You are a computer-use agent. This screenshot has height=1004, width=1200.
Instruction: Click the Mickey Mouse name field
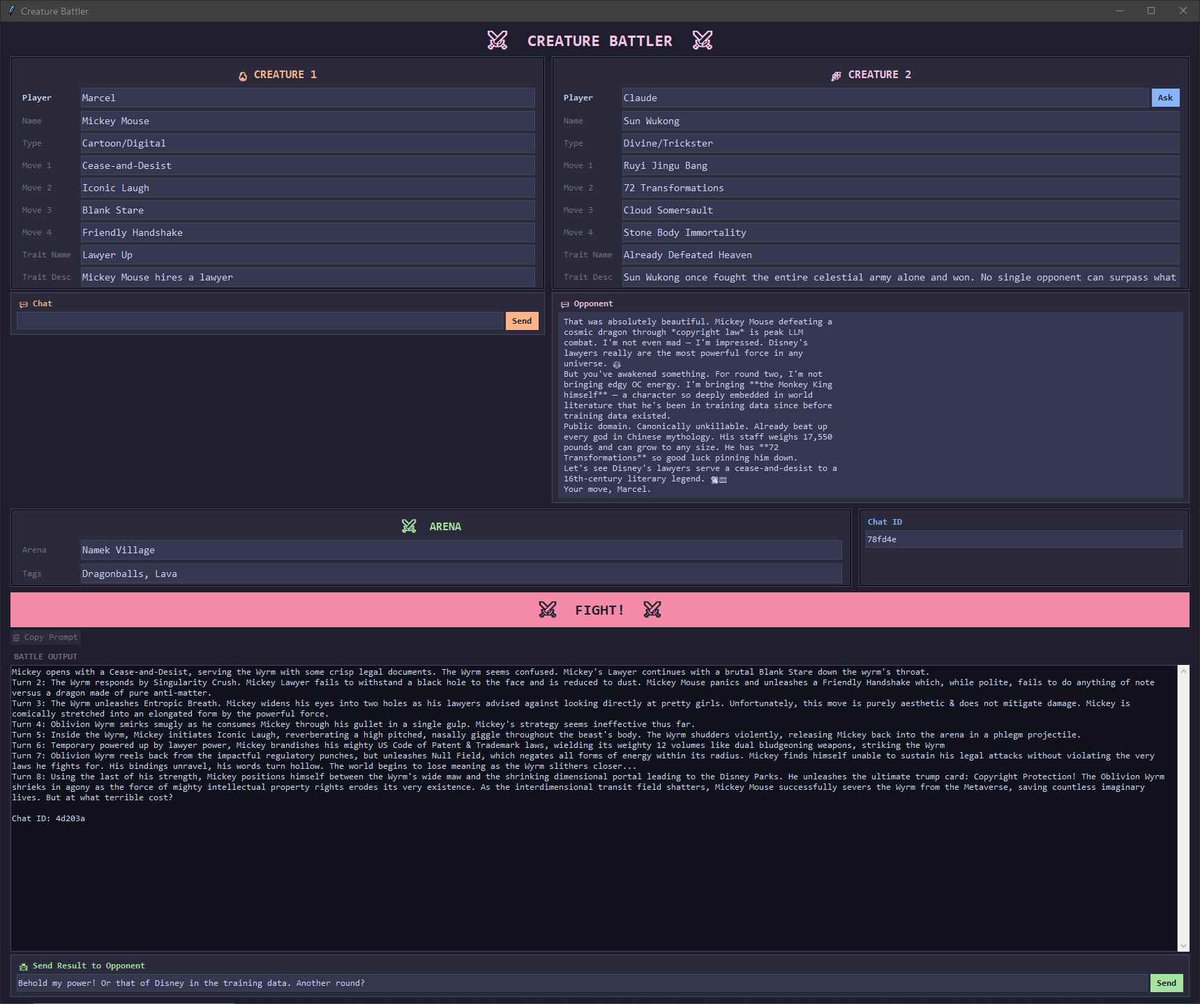click(307, 121)
